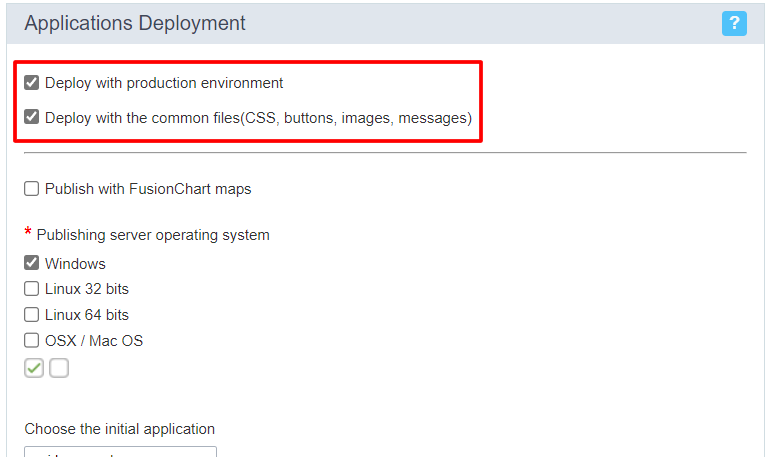Open the help question mark icon
The width and height of the screenshot is (769, 457).
[x=734, y=24]
